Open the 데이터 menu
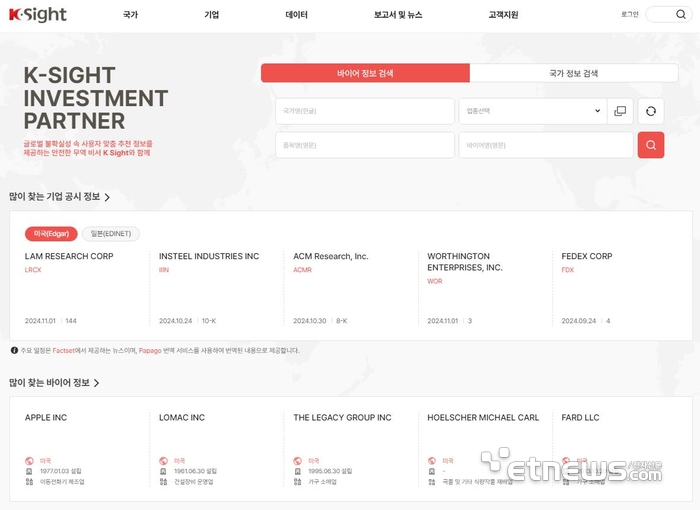Image resolution: width=700 pixels, height=510 pixels. pyautogui.click(x=296, y=15)
